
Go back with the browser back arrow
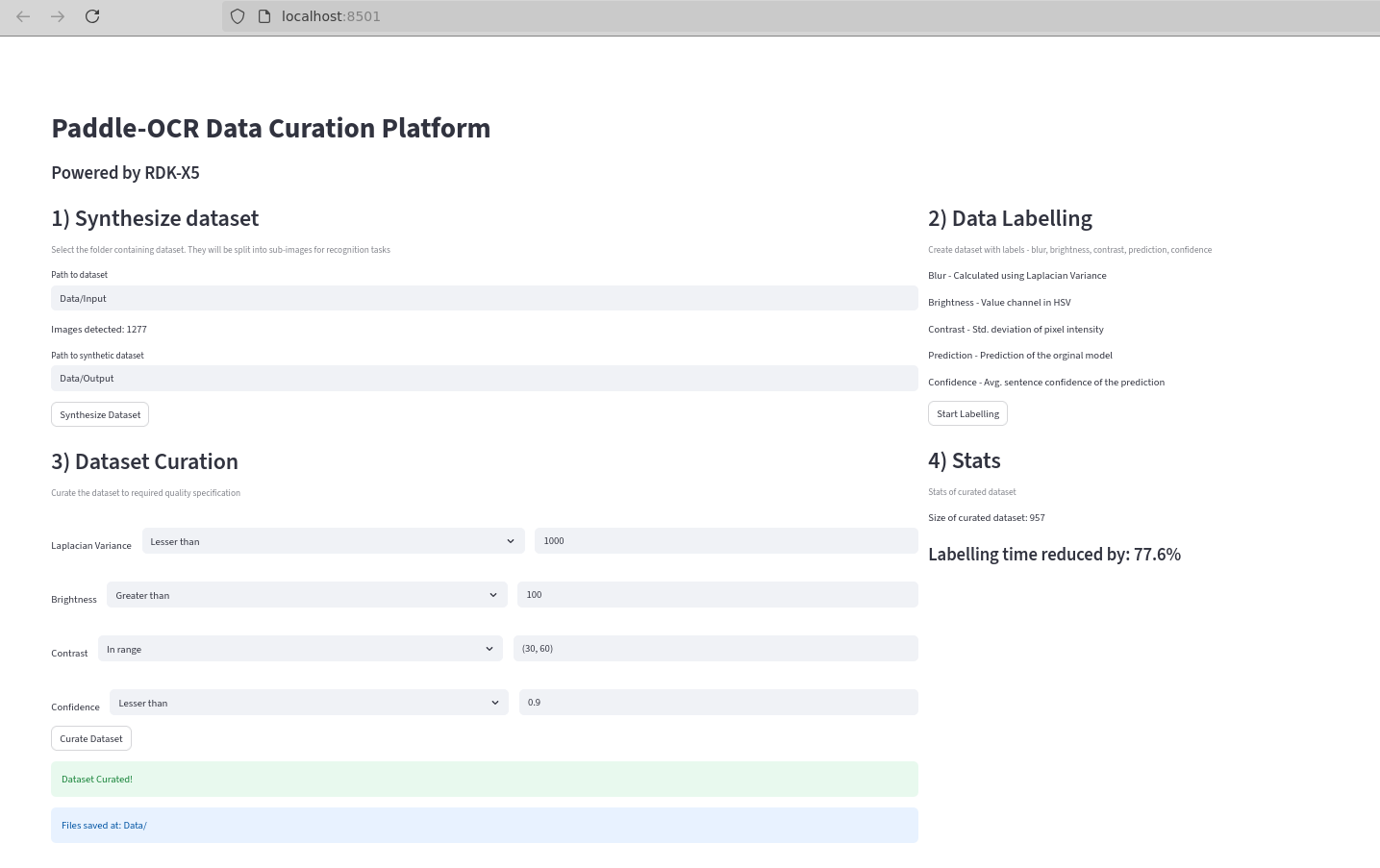point(23,16)
